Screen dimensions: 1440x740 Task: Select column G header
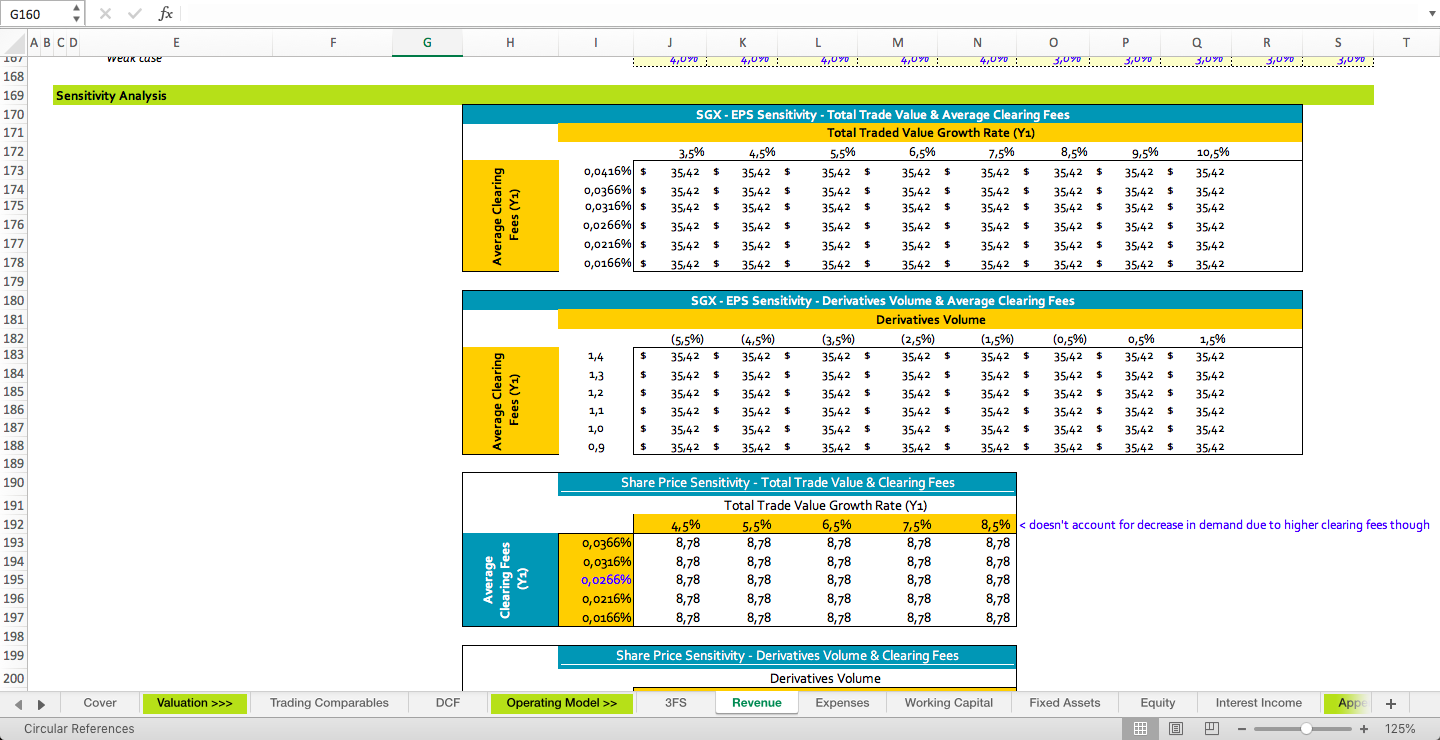point(427,43)
